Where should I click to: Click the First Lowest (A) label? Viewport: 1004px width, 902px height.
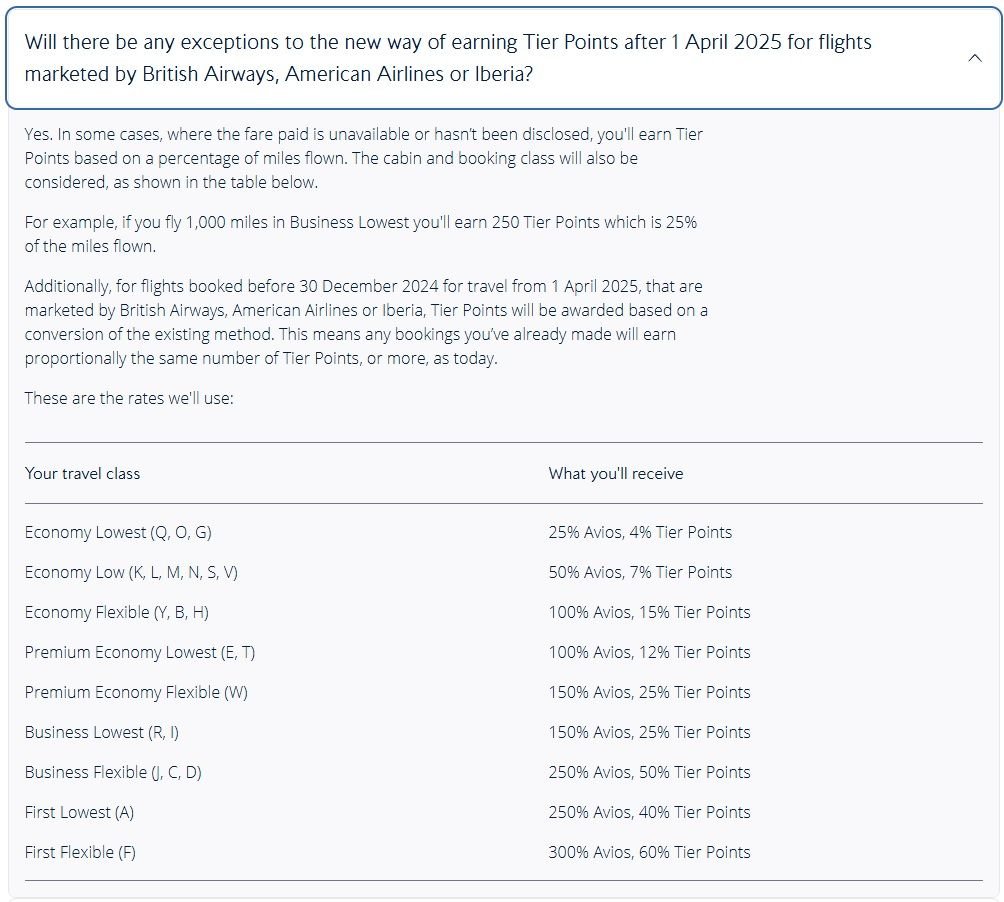tap(79, 812)
